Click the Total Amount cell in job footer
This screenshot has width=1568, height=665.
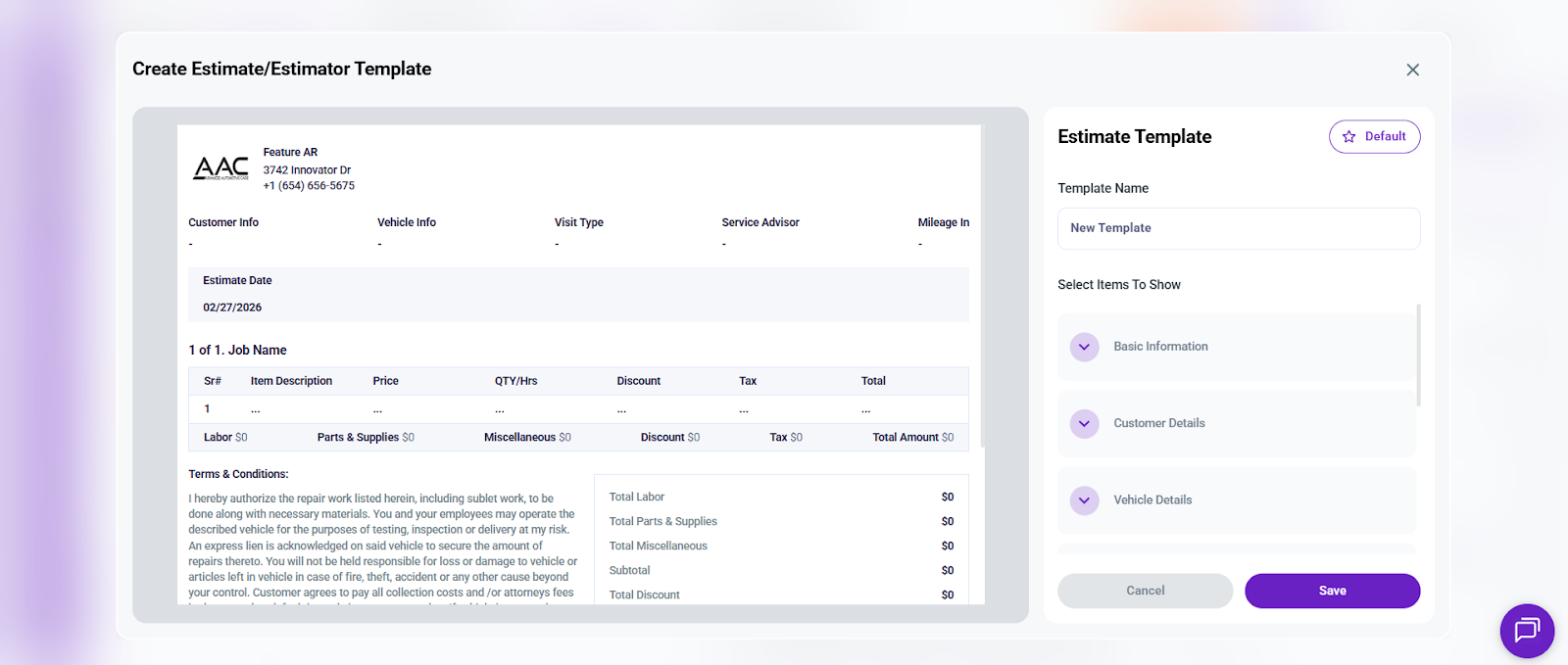912,438
